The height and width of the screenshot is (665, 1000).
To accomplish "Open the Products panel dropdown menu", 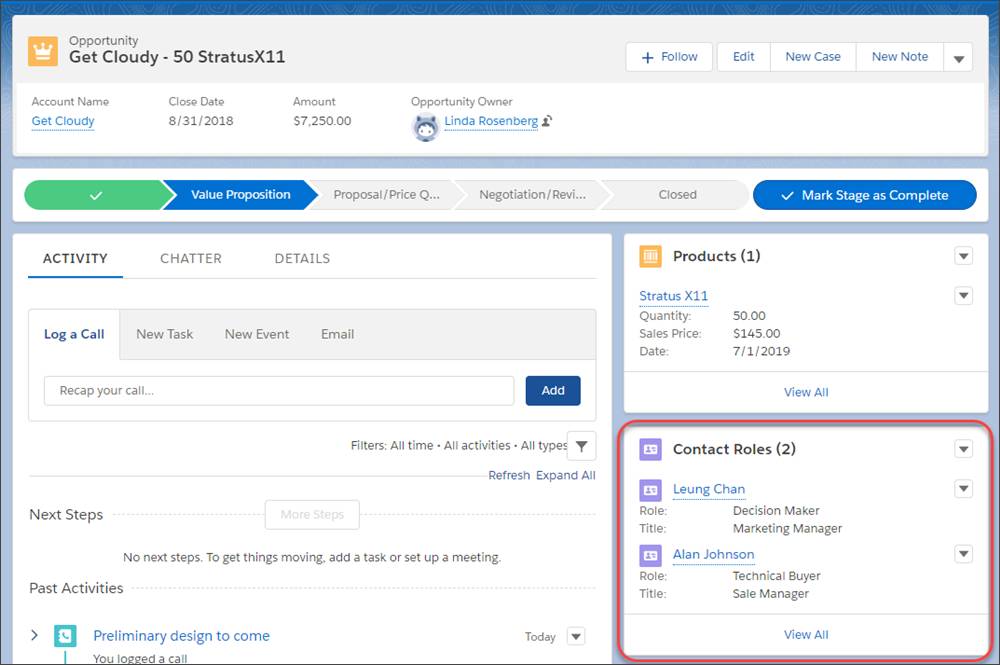I will (964, 256).
